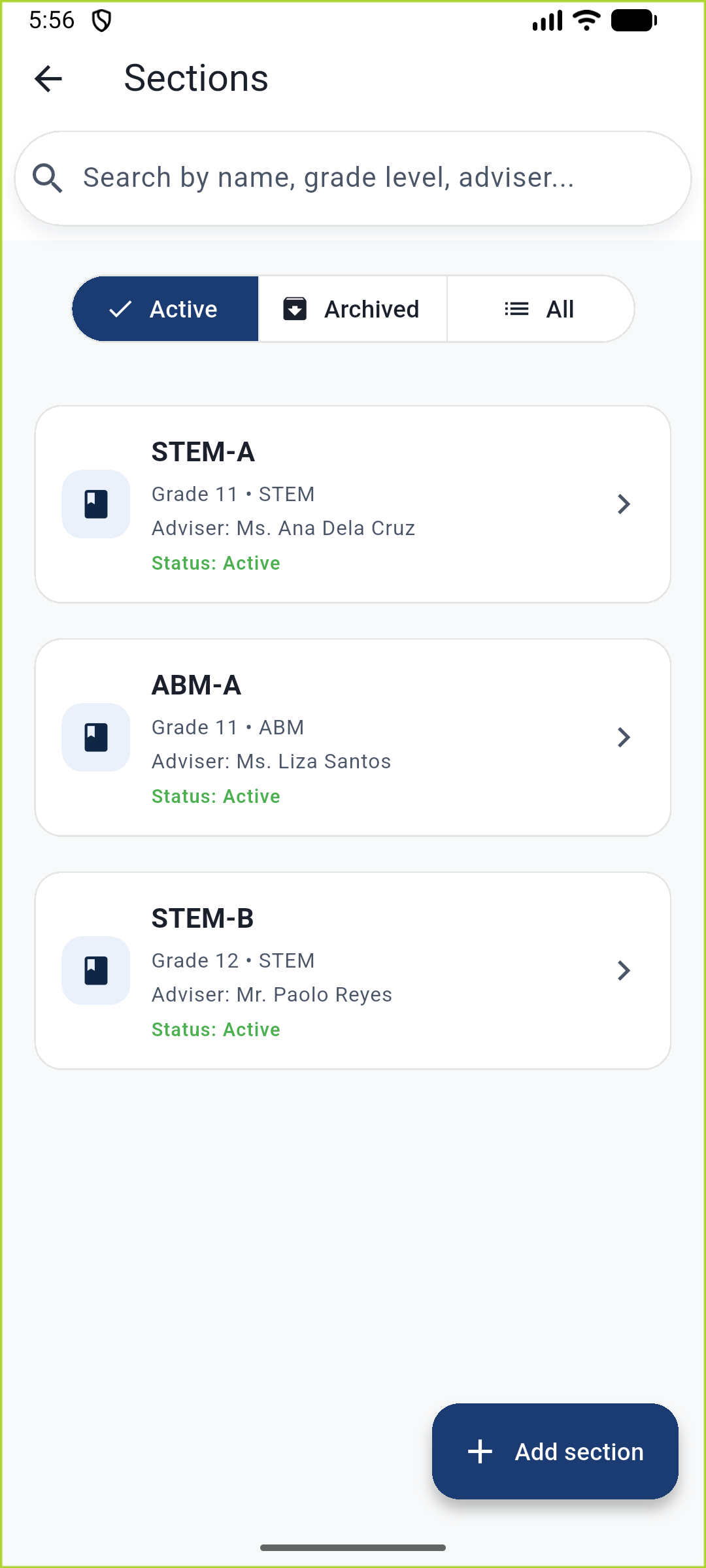The image size is (706, 1568).
Task: Open the STEM-B section title
Action: pyautogui.click(x=203, y=919)
